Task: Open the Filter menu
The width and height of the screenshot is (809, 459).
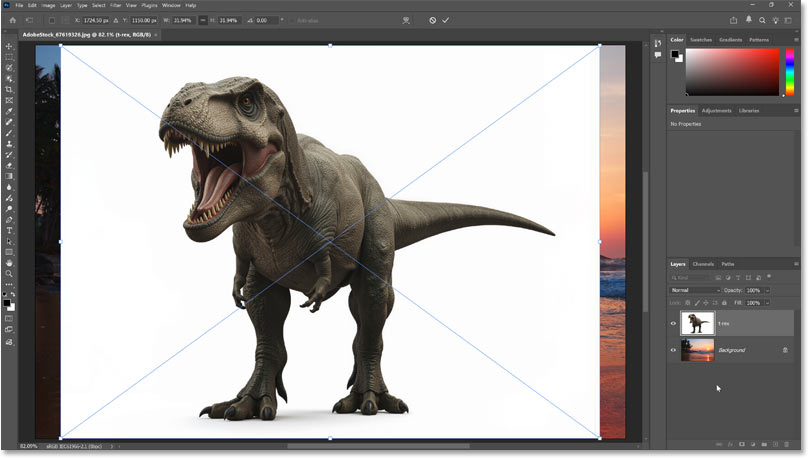Action: (x=113, y=5)
